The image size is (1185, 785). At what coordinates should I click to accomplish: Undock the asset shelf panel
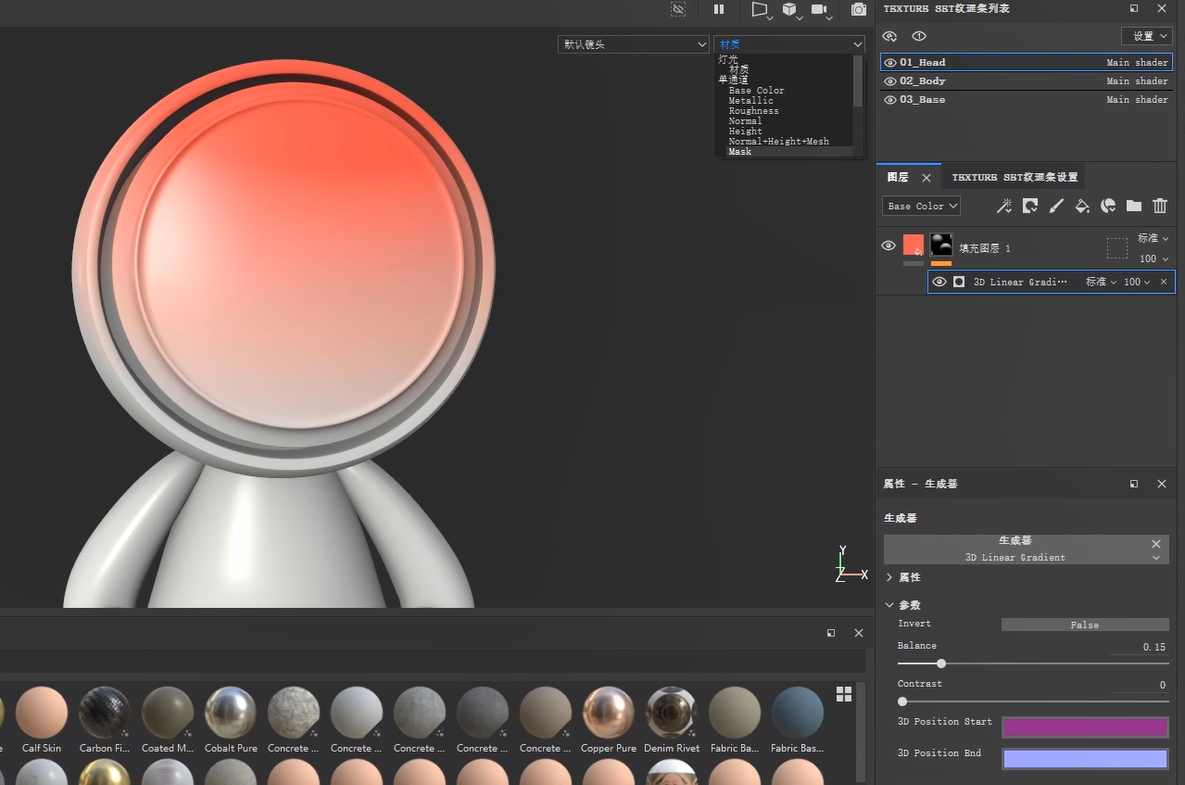point(831,633)
